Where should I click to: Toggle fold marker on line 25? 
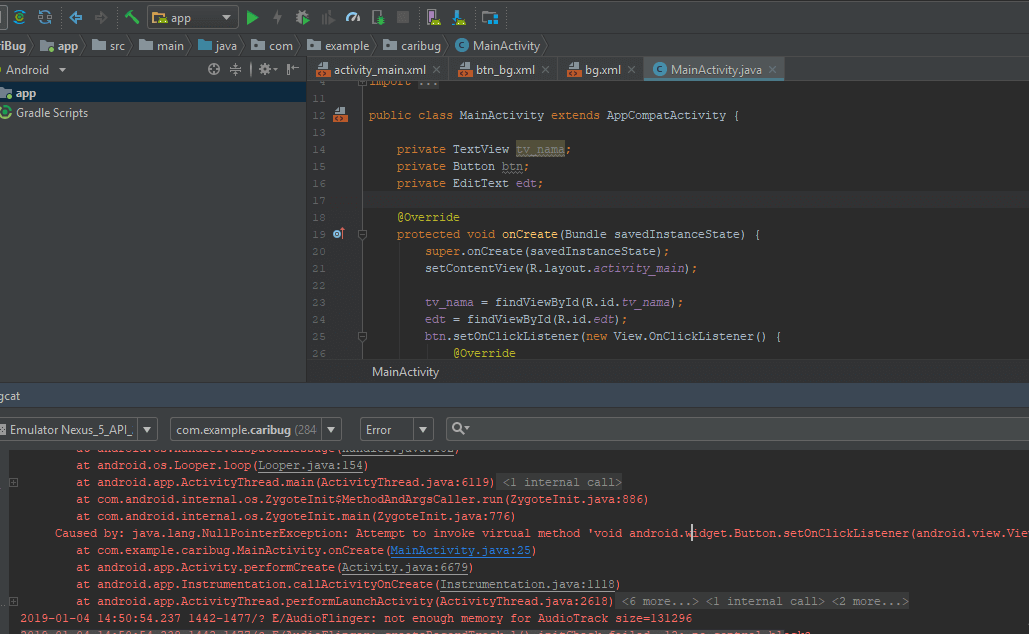coord(362,336)
